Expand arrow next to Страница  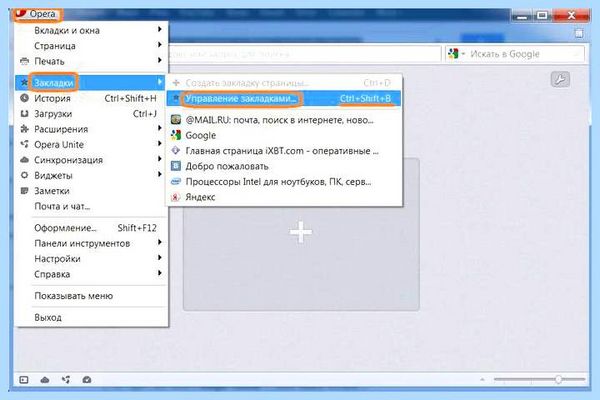pyautogui.click(x=160, y=44)
